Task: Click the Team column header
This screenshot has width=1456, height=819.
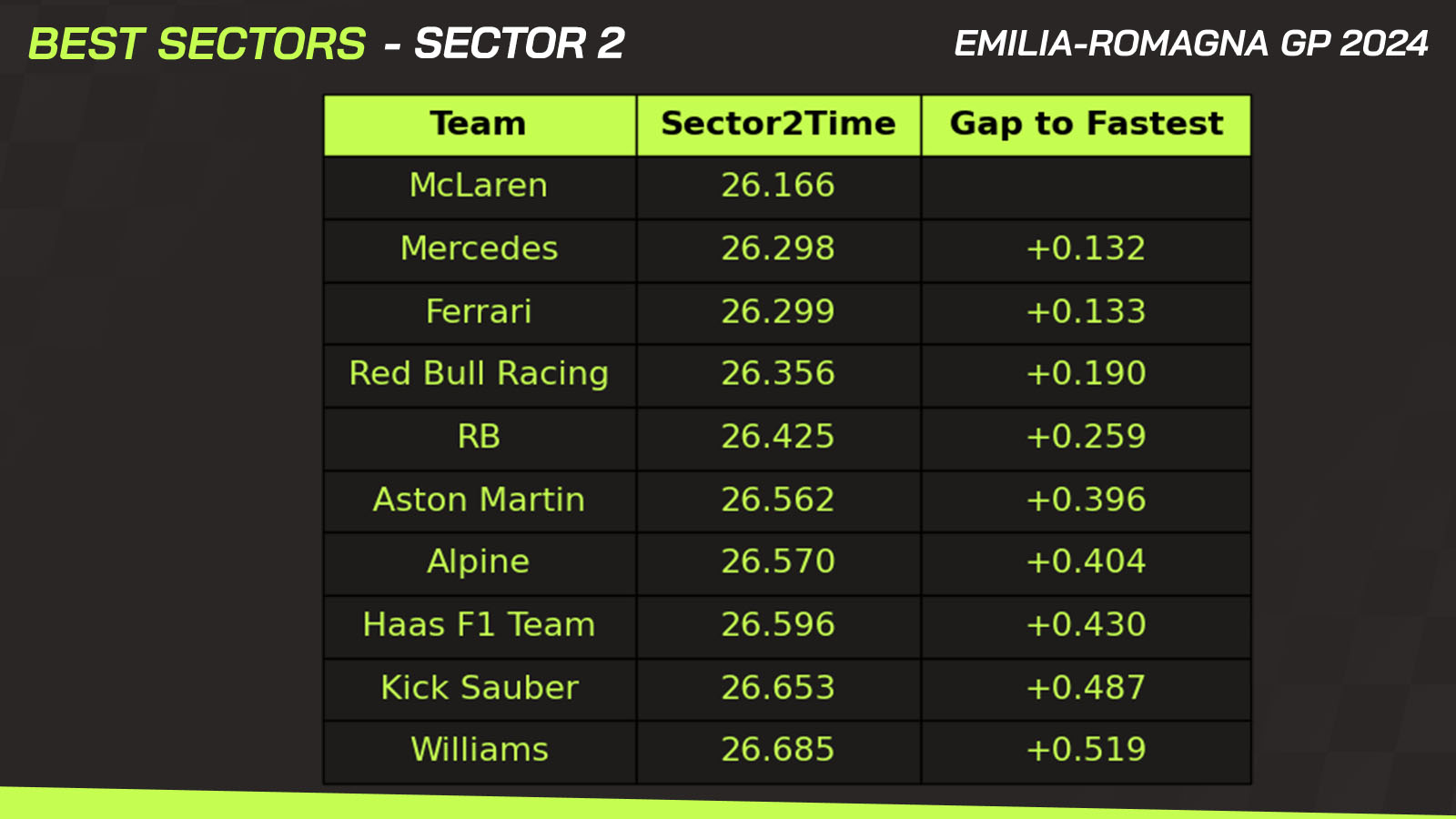Action: (x=480, y=125)
